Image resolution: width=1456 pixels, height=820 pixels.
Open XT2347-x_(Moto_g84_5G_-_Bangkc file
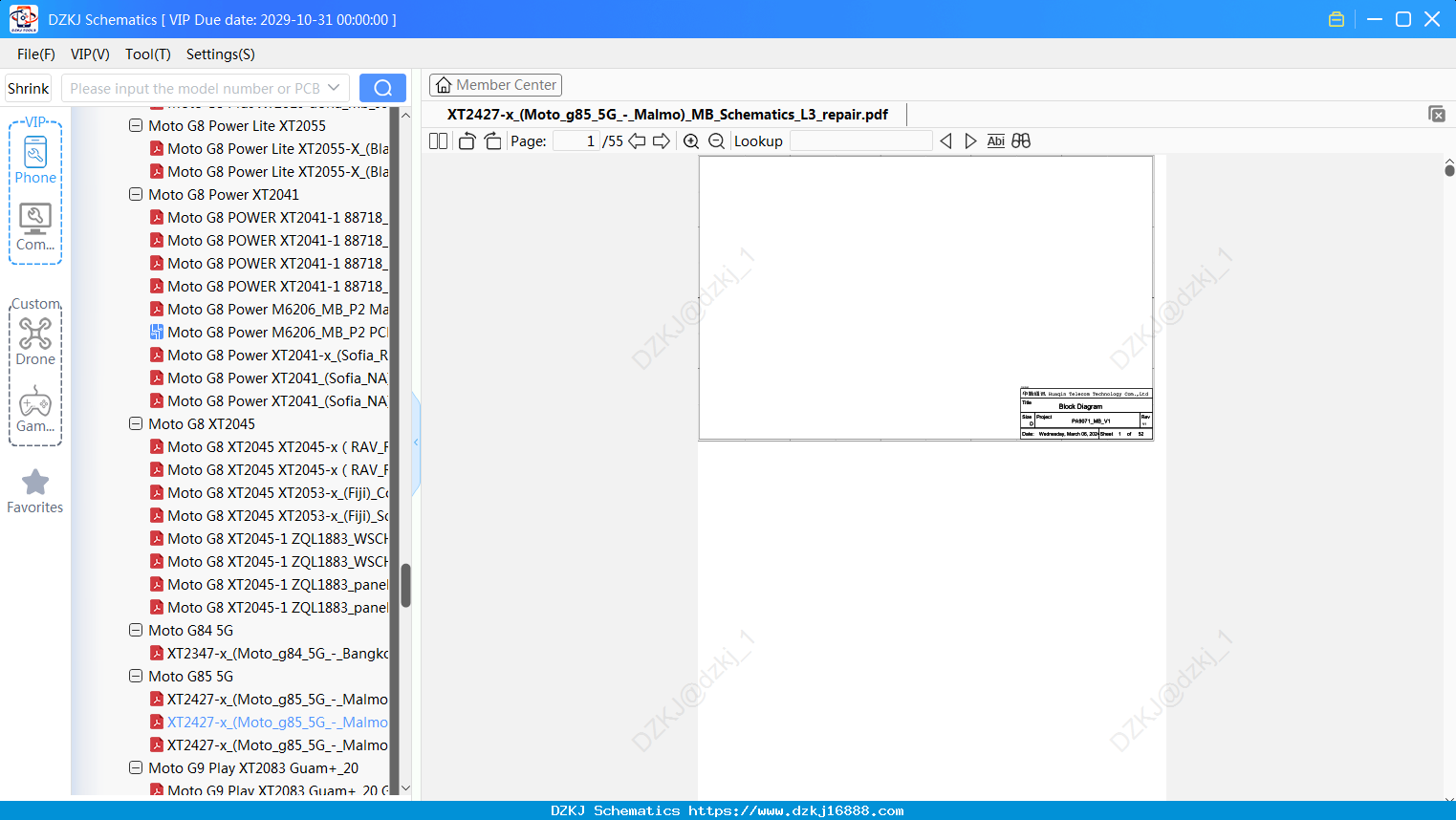(269, 654)
